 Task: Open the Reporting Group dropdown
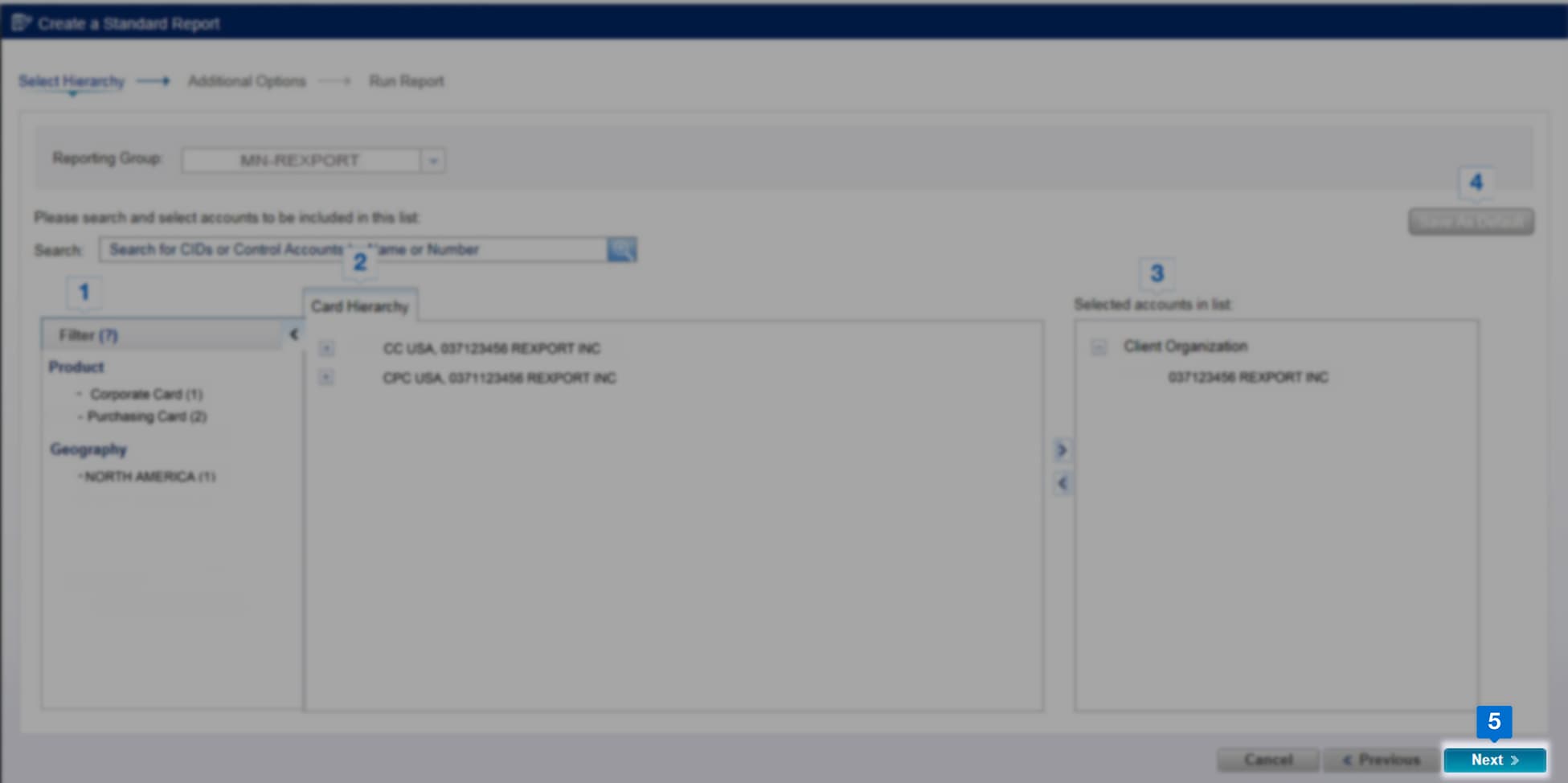tap(433, 161)
